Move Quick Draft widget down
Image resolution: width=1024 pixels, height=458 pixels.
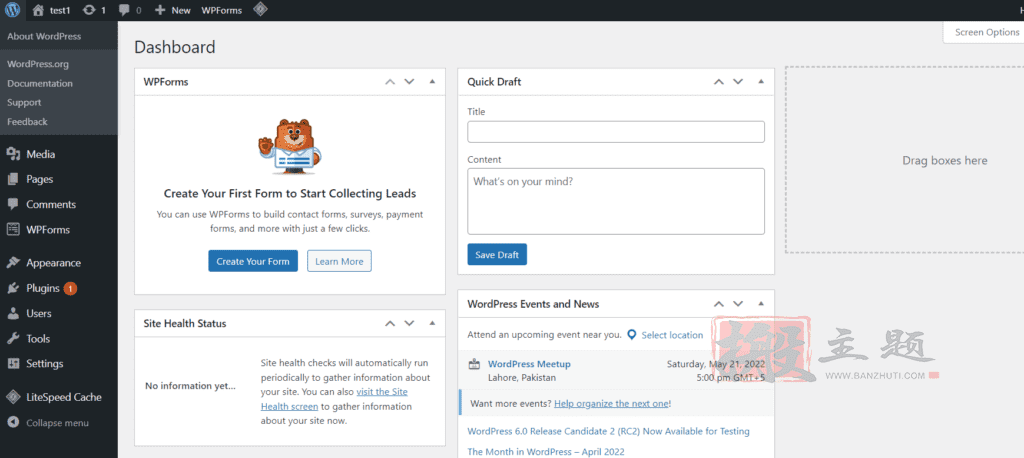click(x=738, y=82)
